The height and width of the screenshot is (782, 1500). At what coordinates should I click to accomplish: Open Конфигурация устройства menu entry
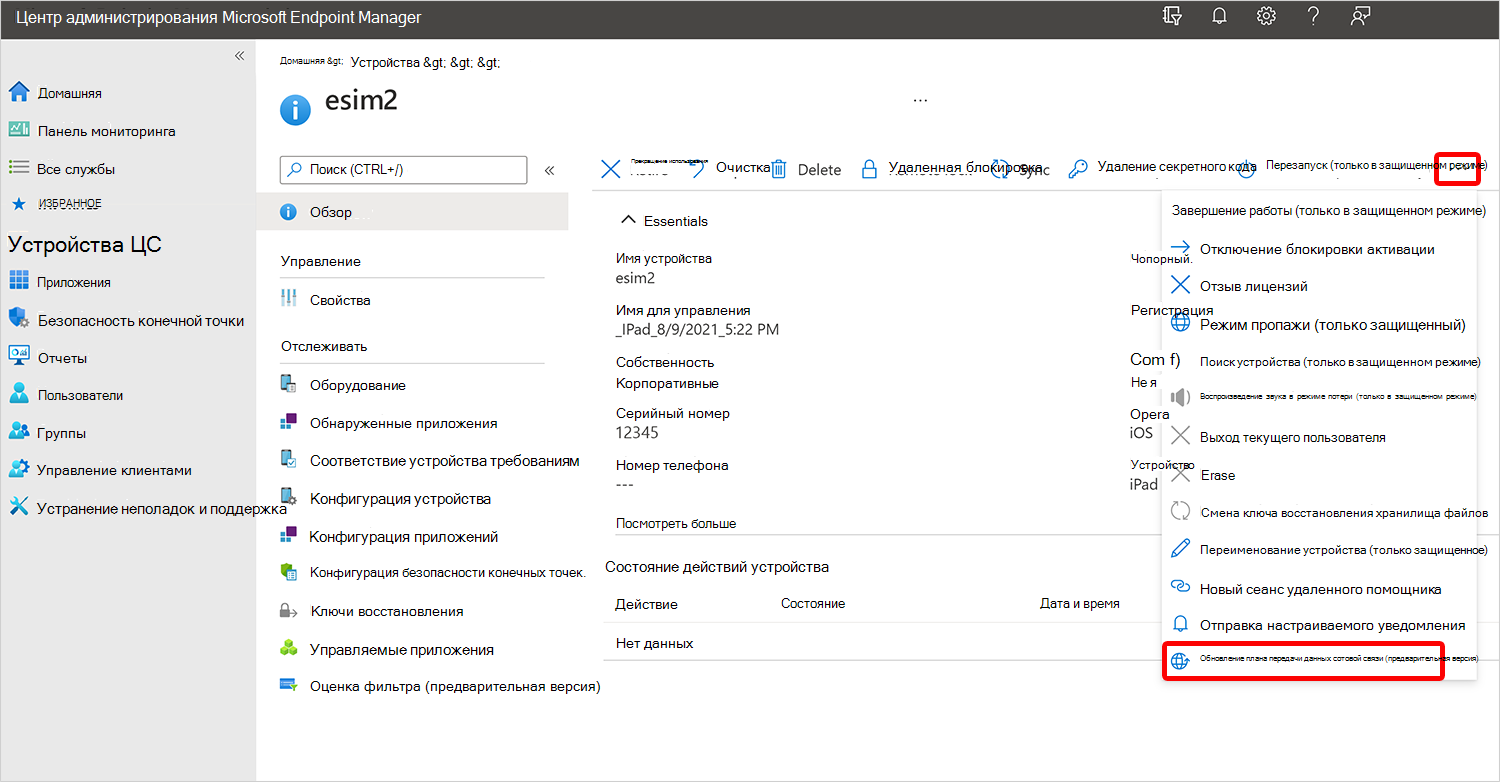tap(400, 498)
